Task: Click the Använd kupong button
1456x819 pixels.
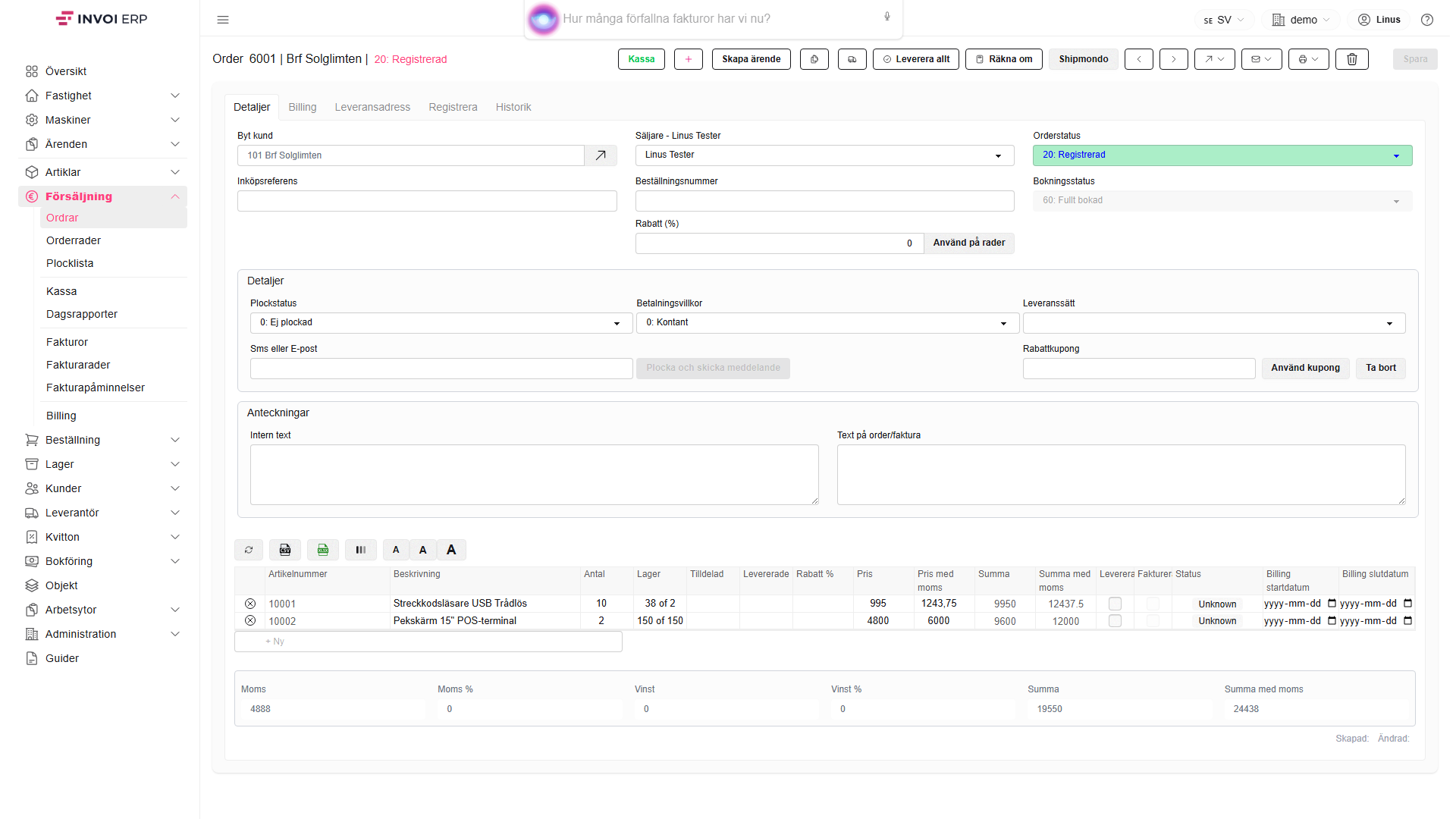Action: pyautogui.click(x=1305, y=368)
